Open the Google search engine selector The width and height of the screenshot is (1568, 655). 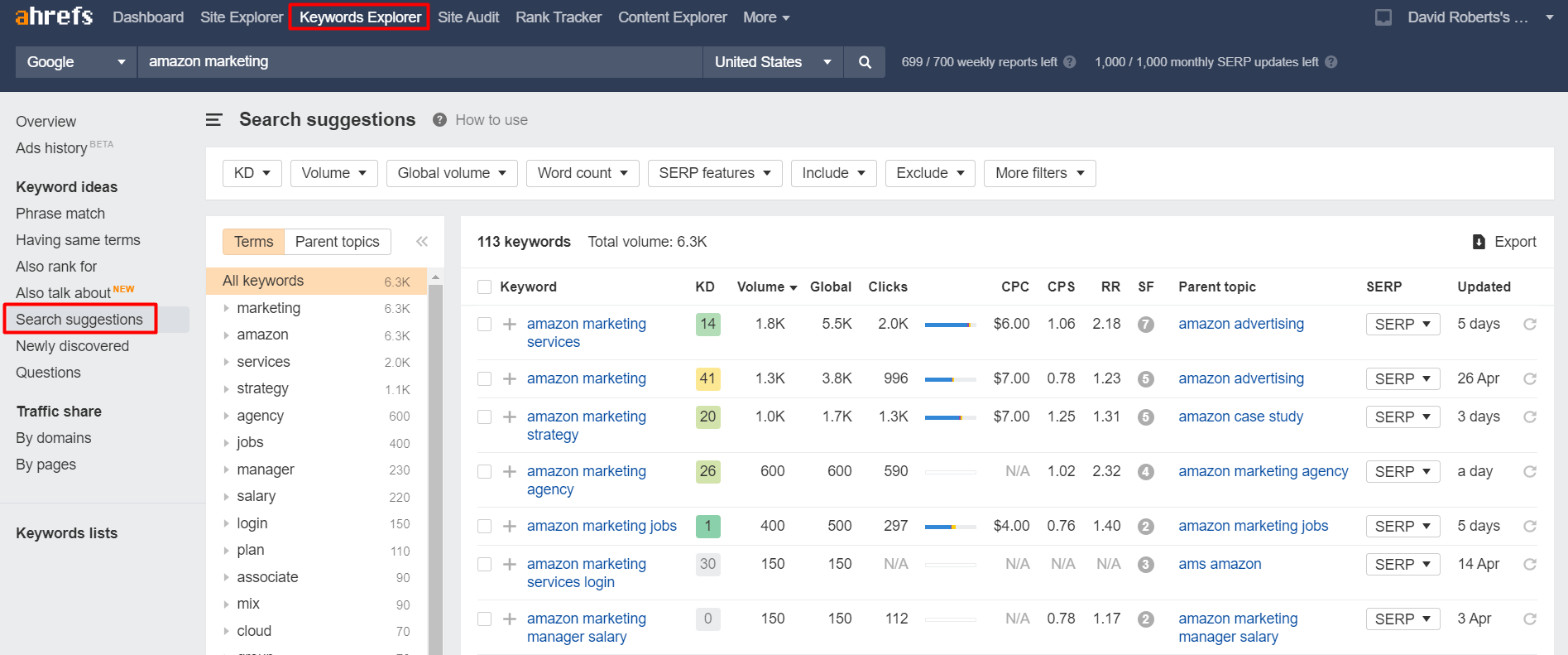pos(76,62)
